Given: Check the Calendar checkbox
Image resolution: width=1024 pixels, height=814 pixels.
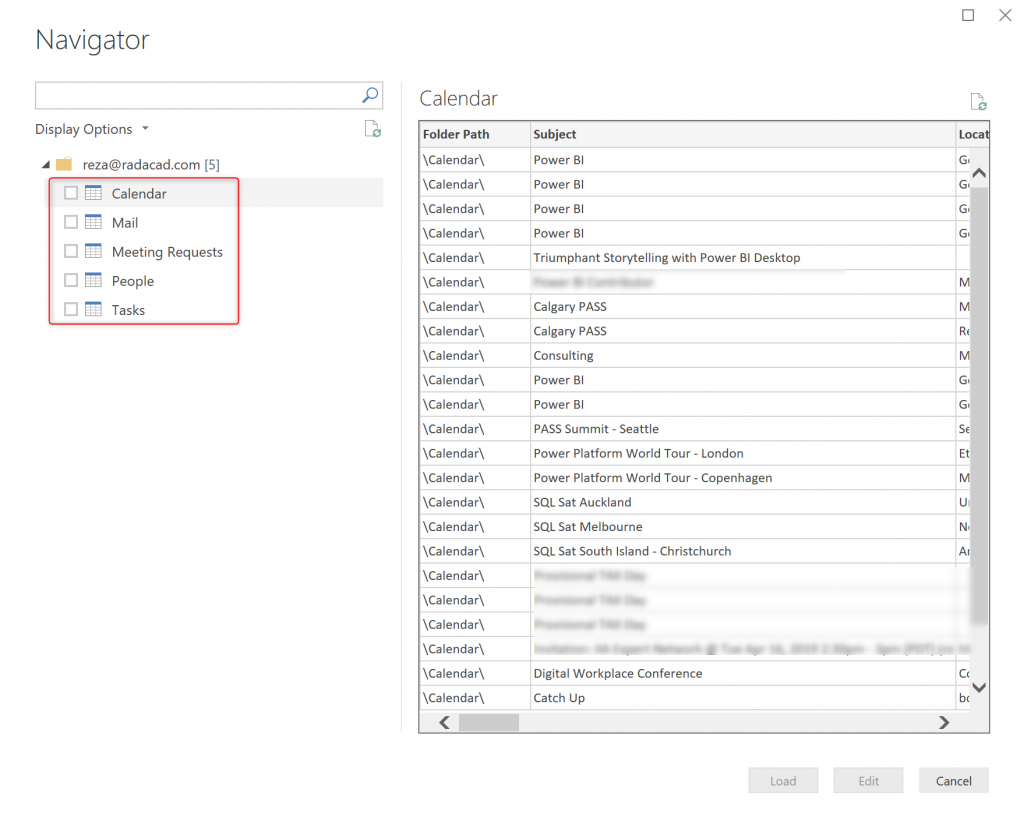Looking at the screenshot, I should click(71, 193).
